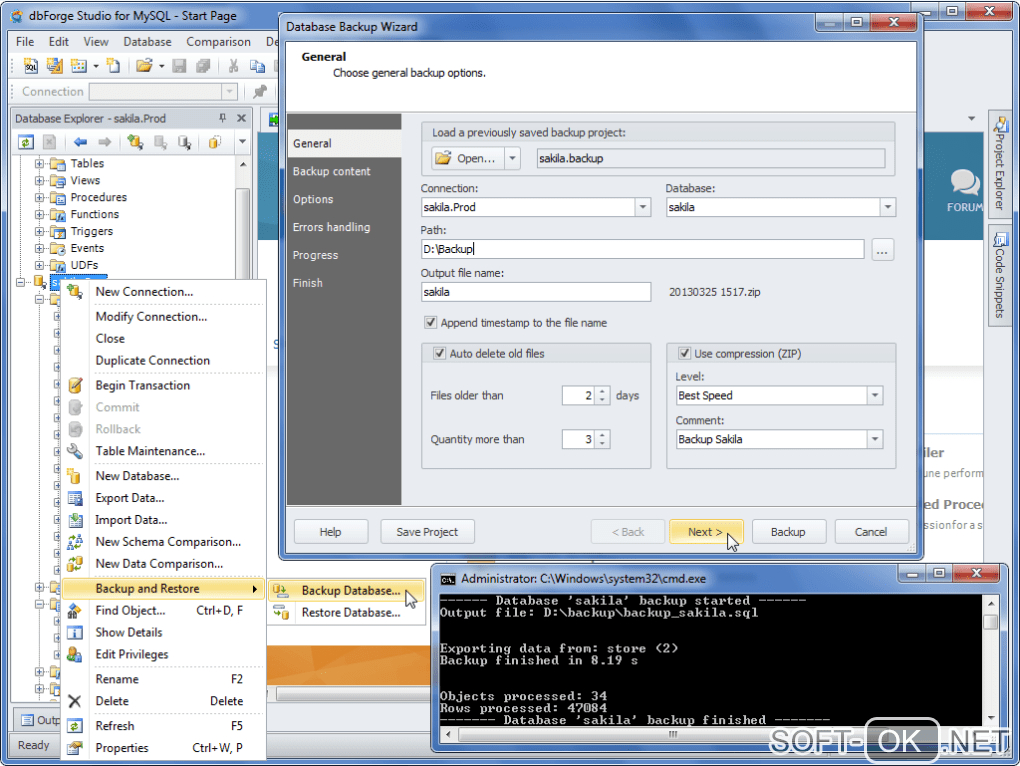Click the Open Connection icon in Database Explorer toolbar
1020x766 pixels.
point(160,142)
